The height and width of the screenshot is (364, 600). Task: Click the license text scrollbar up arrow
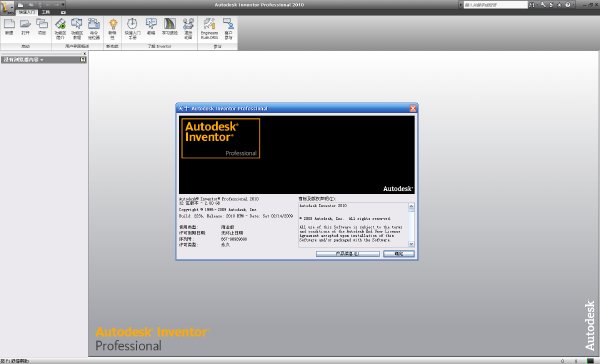pyautogui.click(x=411, y=207)
